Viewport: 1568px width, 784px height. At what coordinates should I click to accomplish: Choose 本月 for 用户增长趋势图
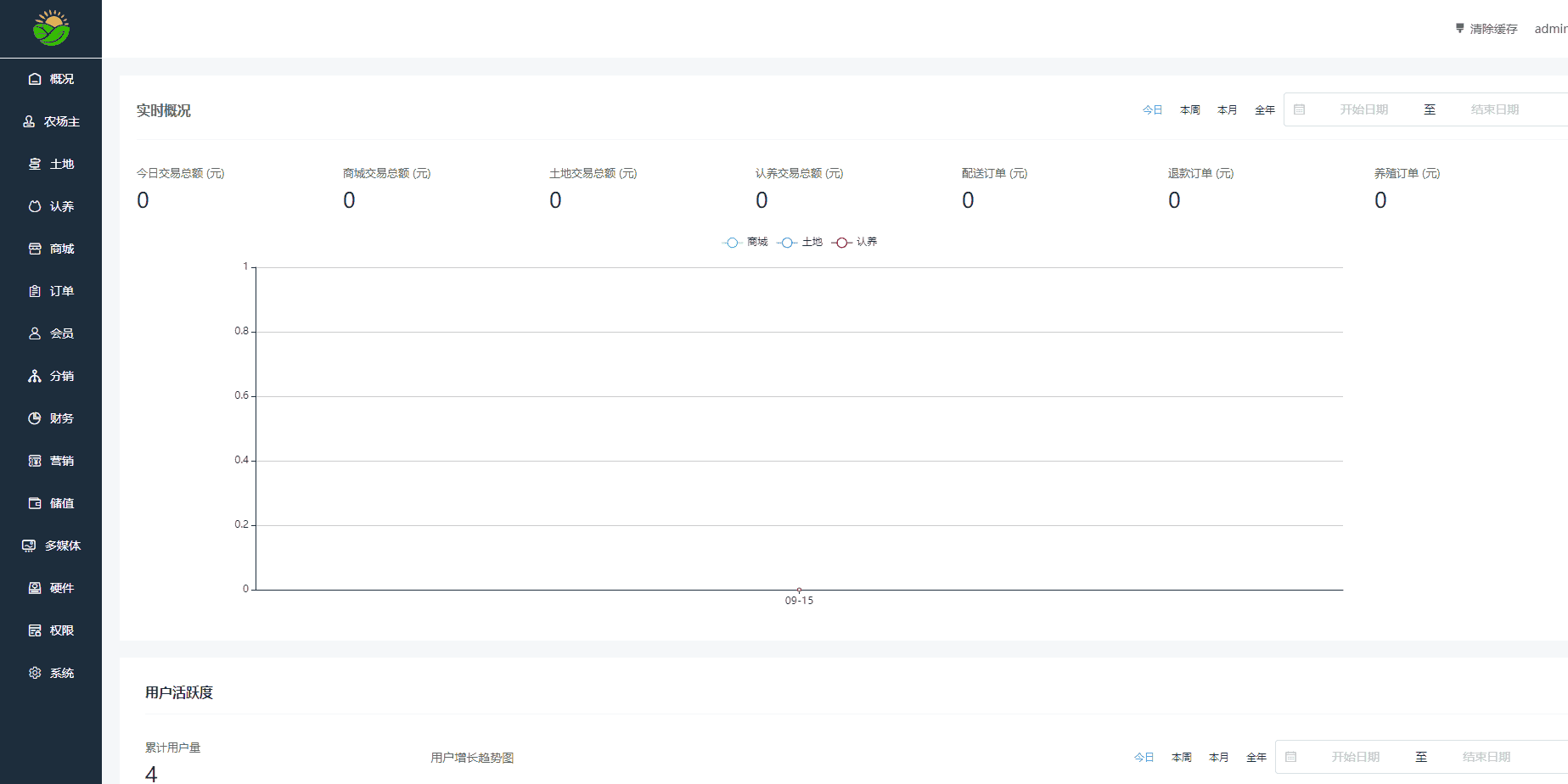tap(1218, 758)
